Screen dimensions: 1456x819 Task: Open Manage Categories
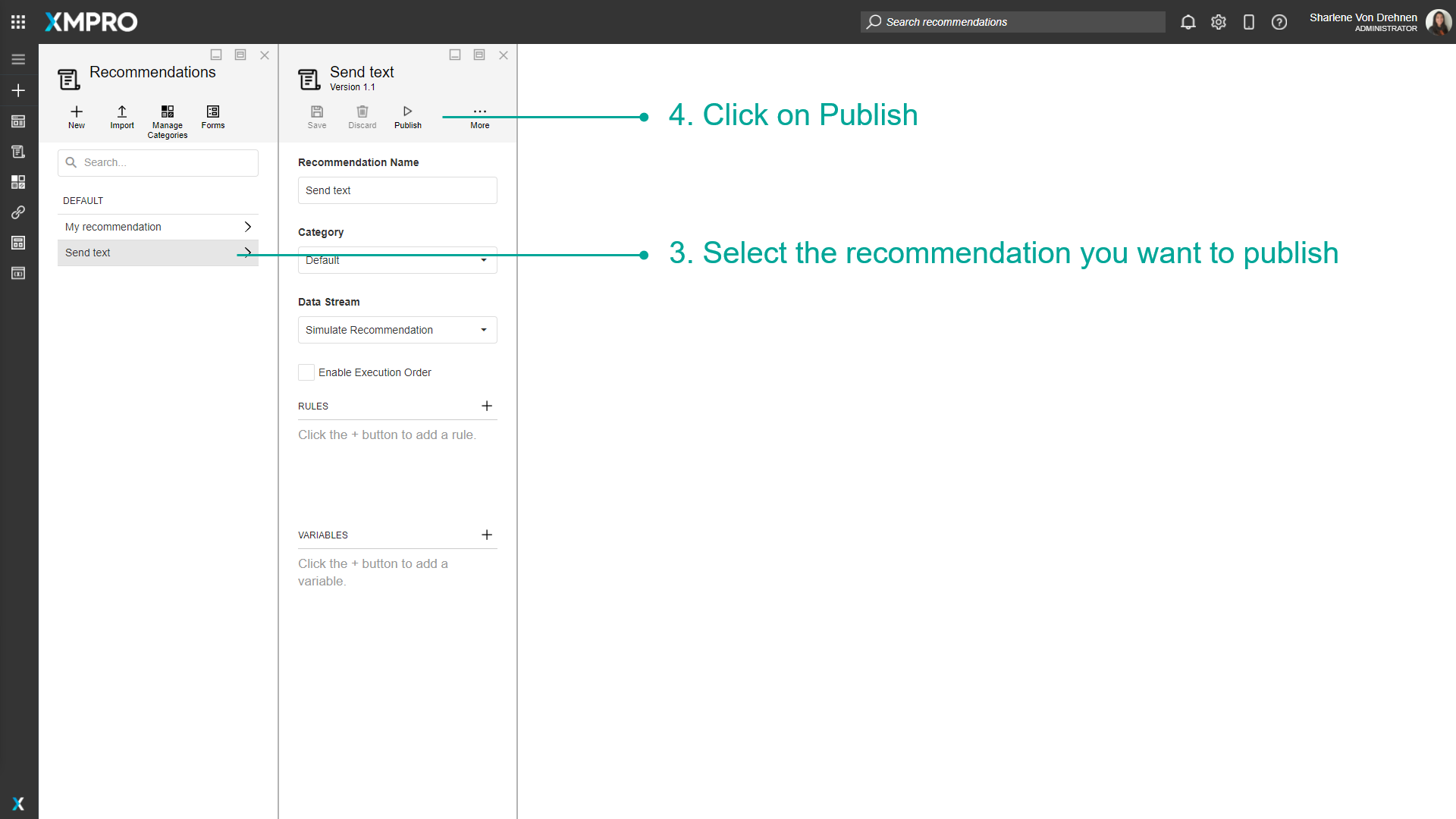(x=168, y=111)
